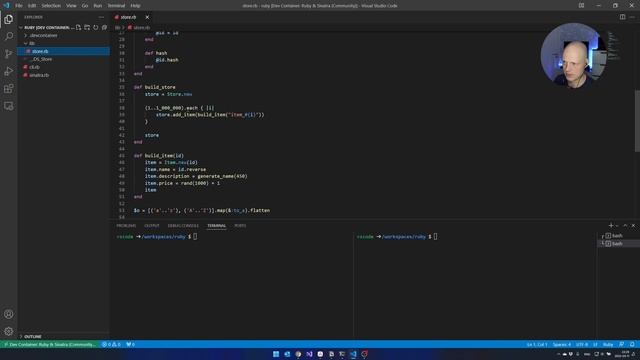Click the New Folder icon in Explorer
The width and height of the screenshot is (640, 360).
point(87,27)
